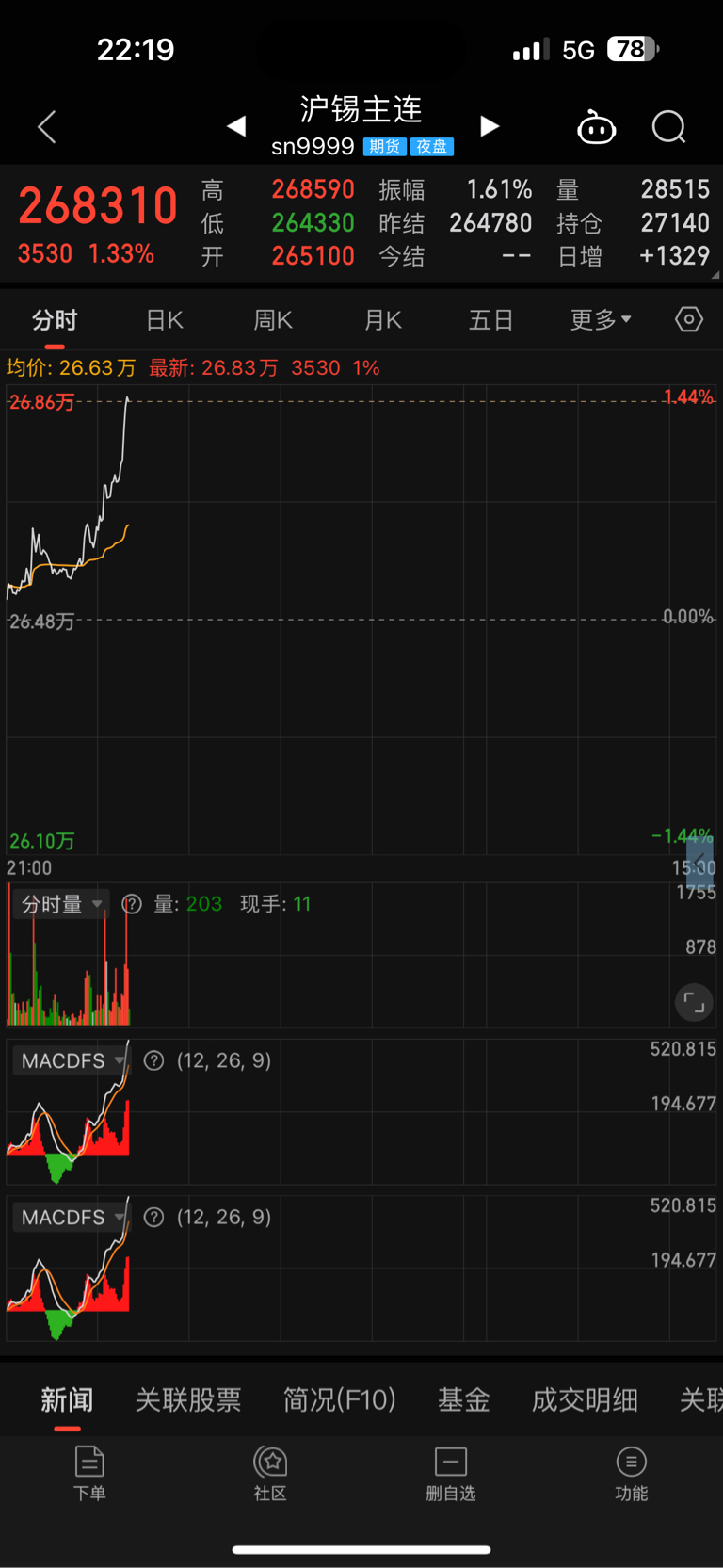The image size is (723, 1568).
Task: Switch to 五日 chart tab
Action: 491,320
